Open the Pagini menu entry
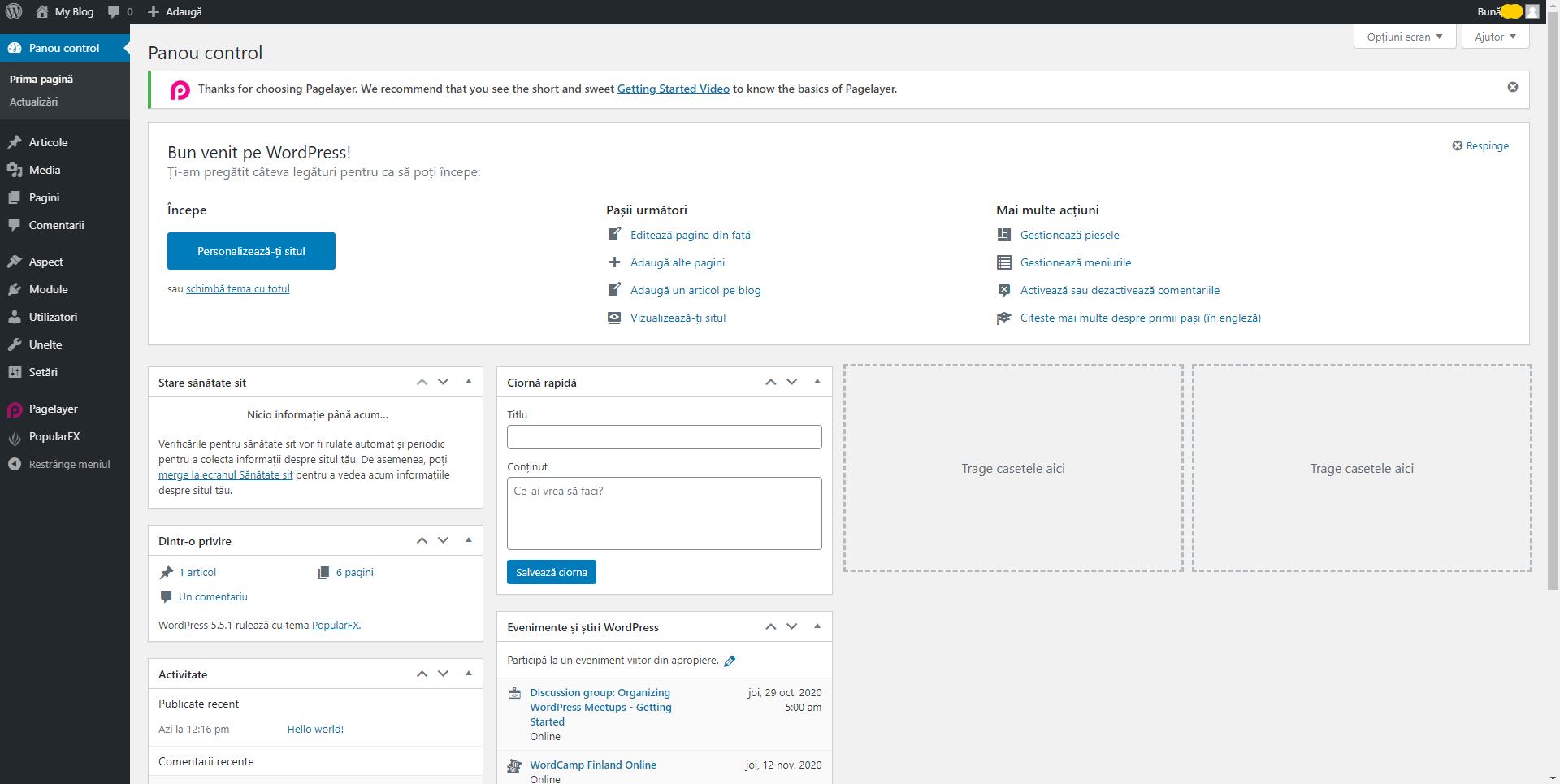Screen dimensions: 1560x784 click(65, 197)
